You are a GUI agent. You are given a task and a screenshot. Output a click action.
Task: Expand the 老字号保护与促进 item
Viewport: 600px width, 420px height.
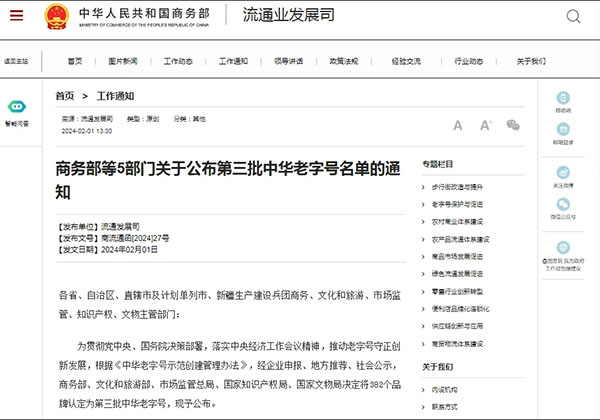[x=460, y=204]
